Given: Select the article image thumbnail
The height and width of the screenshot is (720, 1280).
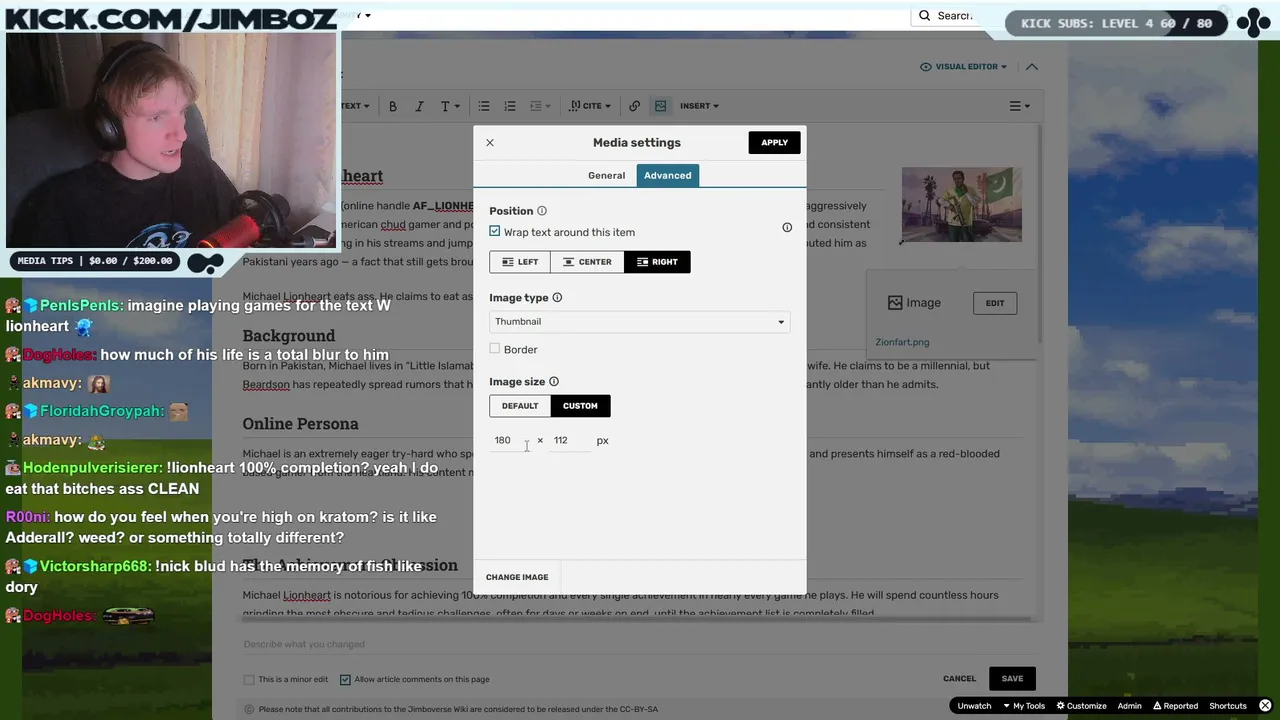Looking at the screenshot, I should pyautogui.click(x=962, y=204).
